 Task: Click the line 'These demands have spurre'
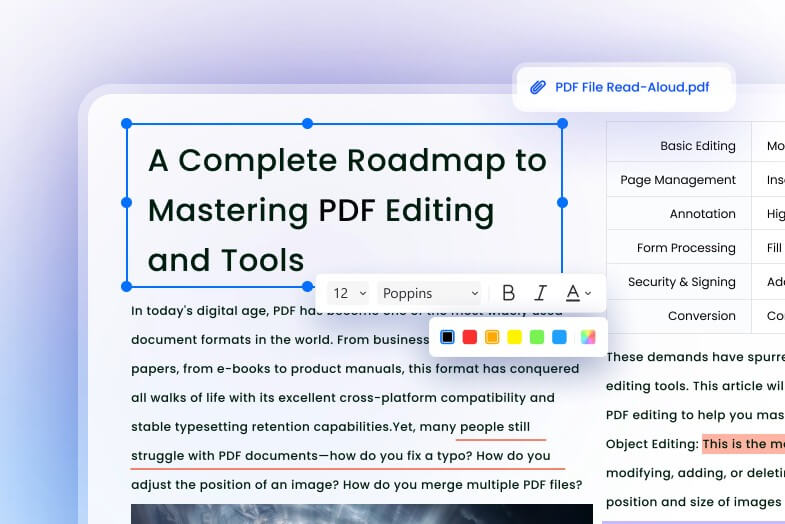click(695, 357)
